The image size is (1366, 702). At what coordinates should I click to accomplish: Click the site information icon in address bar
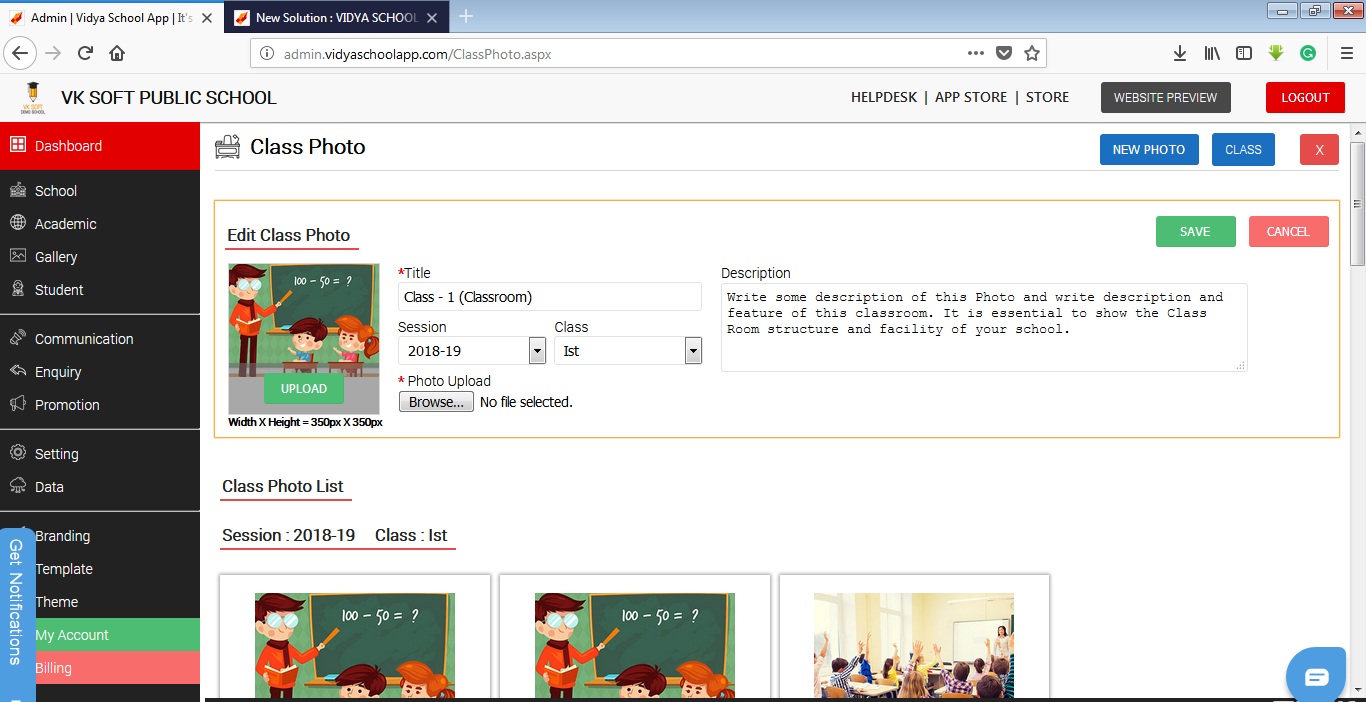coord(267,54)
